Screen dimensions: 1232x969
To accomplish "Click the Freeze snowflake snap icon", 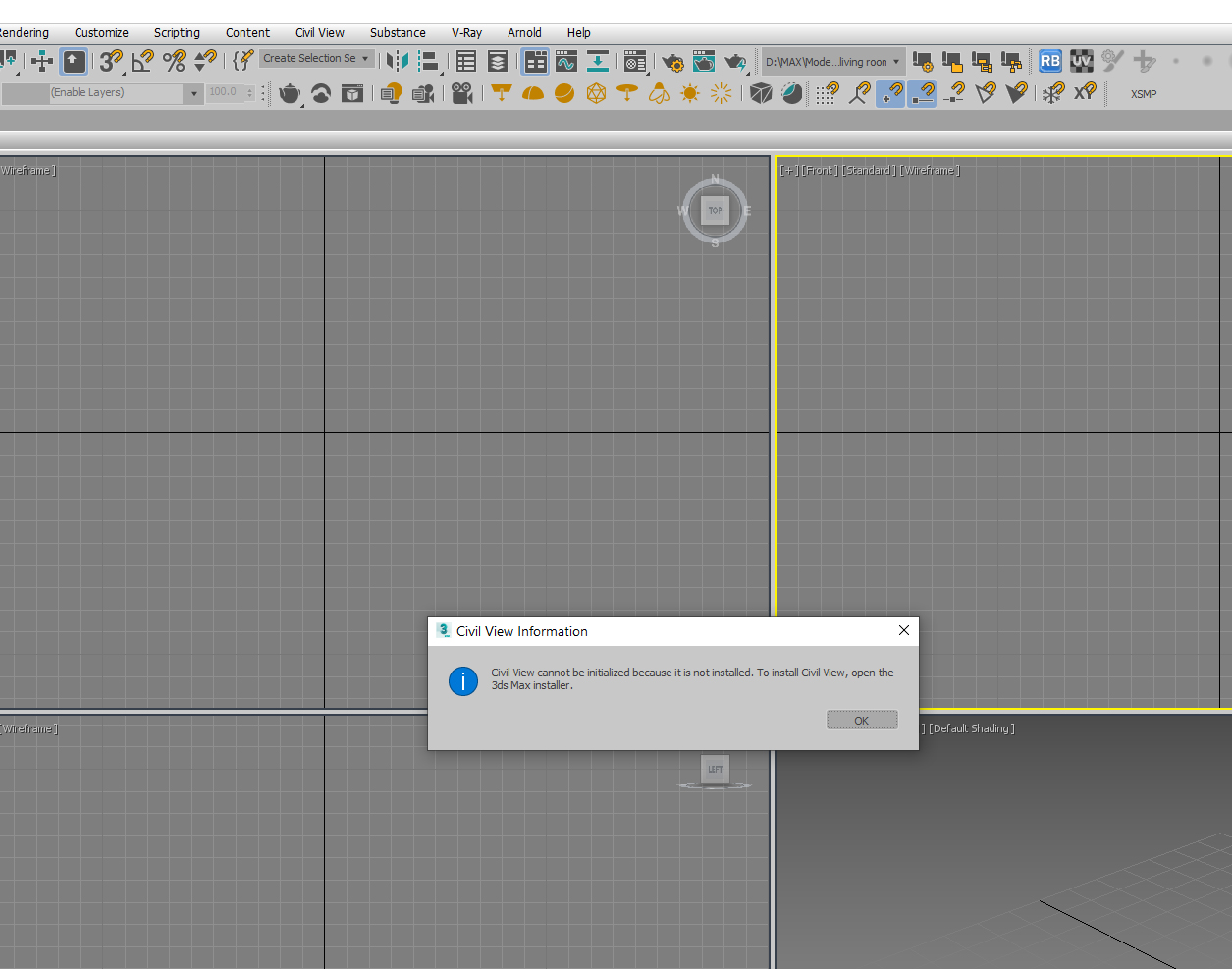I will point(1052,93).
